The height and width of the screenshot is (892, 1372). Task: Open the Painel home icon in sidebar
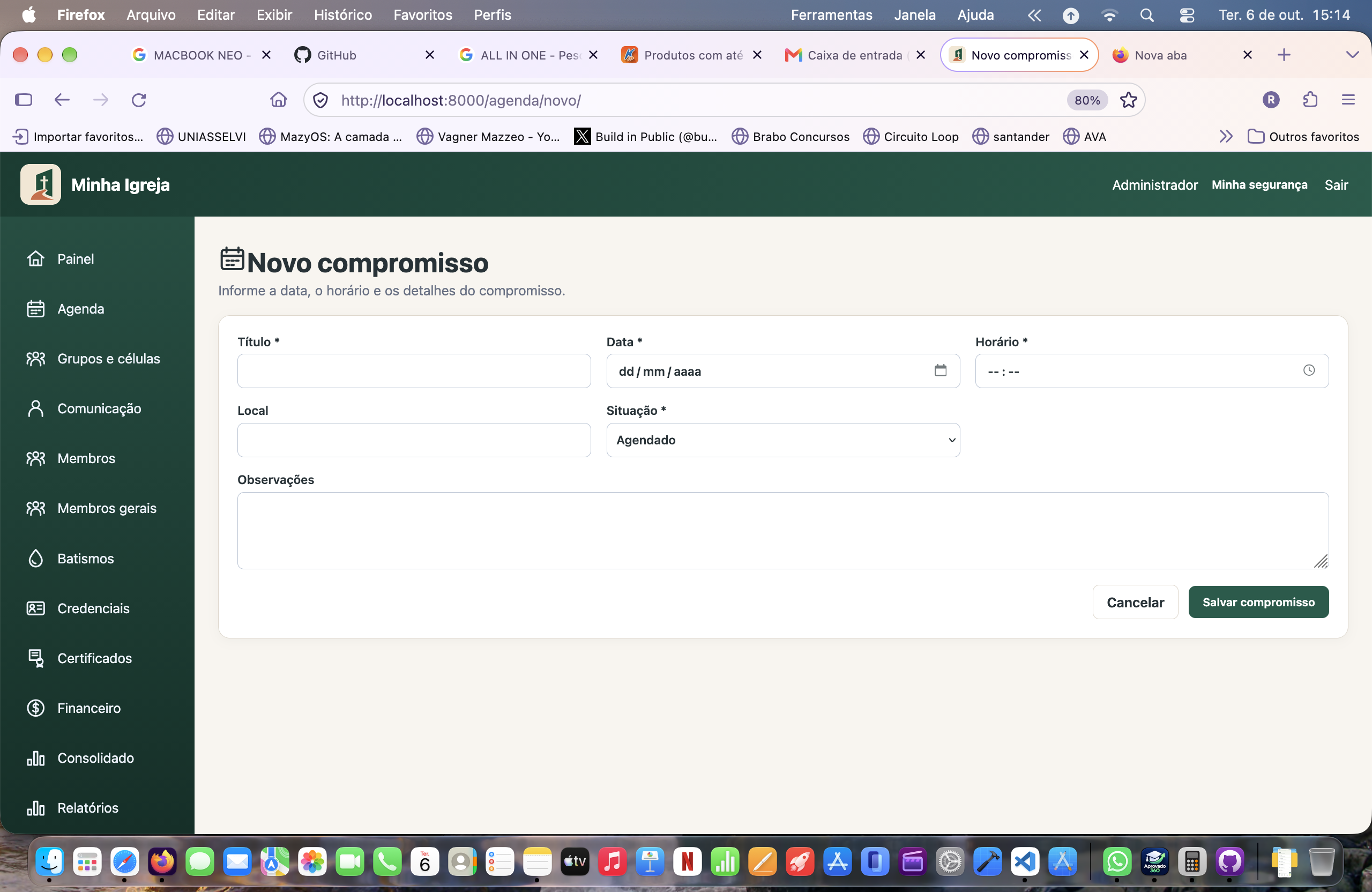(36, 259)
